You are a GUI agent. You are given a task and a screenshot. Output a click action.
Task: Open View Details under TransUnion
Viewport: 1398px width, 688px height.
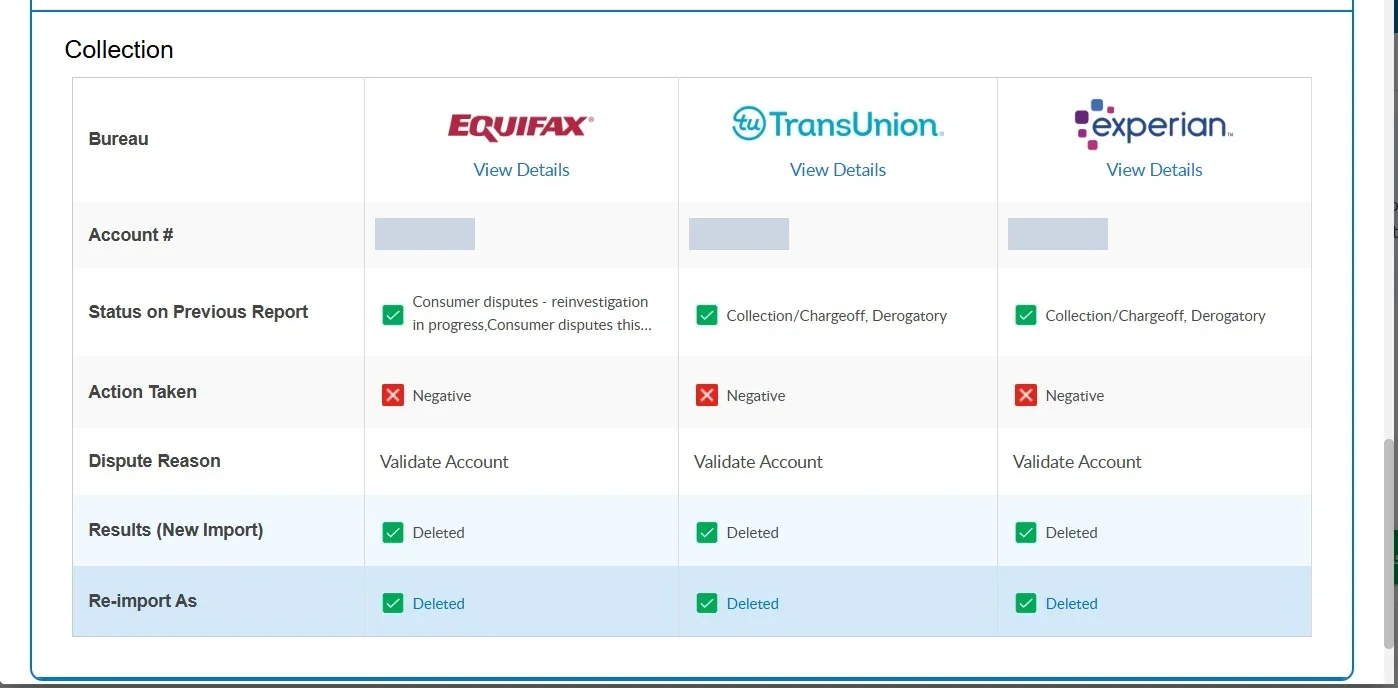838,170
